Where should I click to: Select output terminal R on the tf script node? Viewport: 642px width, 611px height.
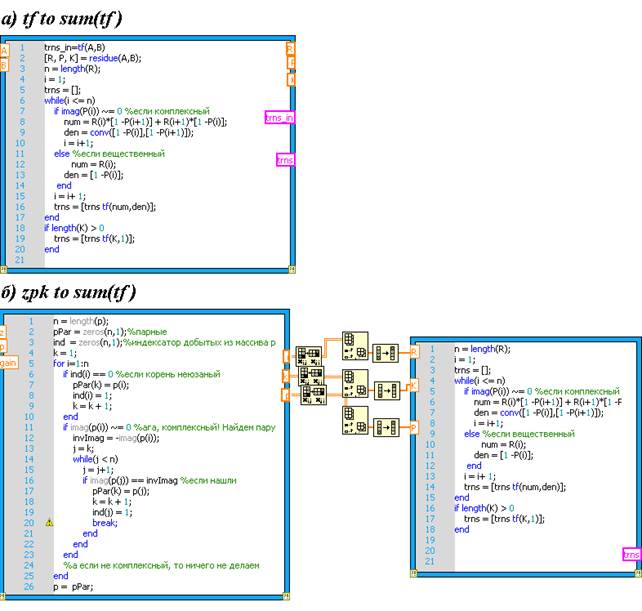[290, 49]
